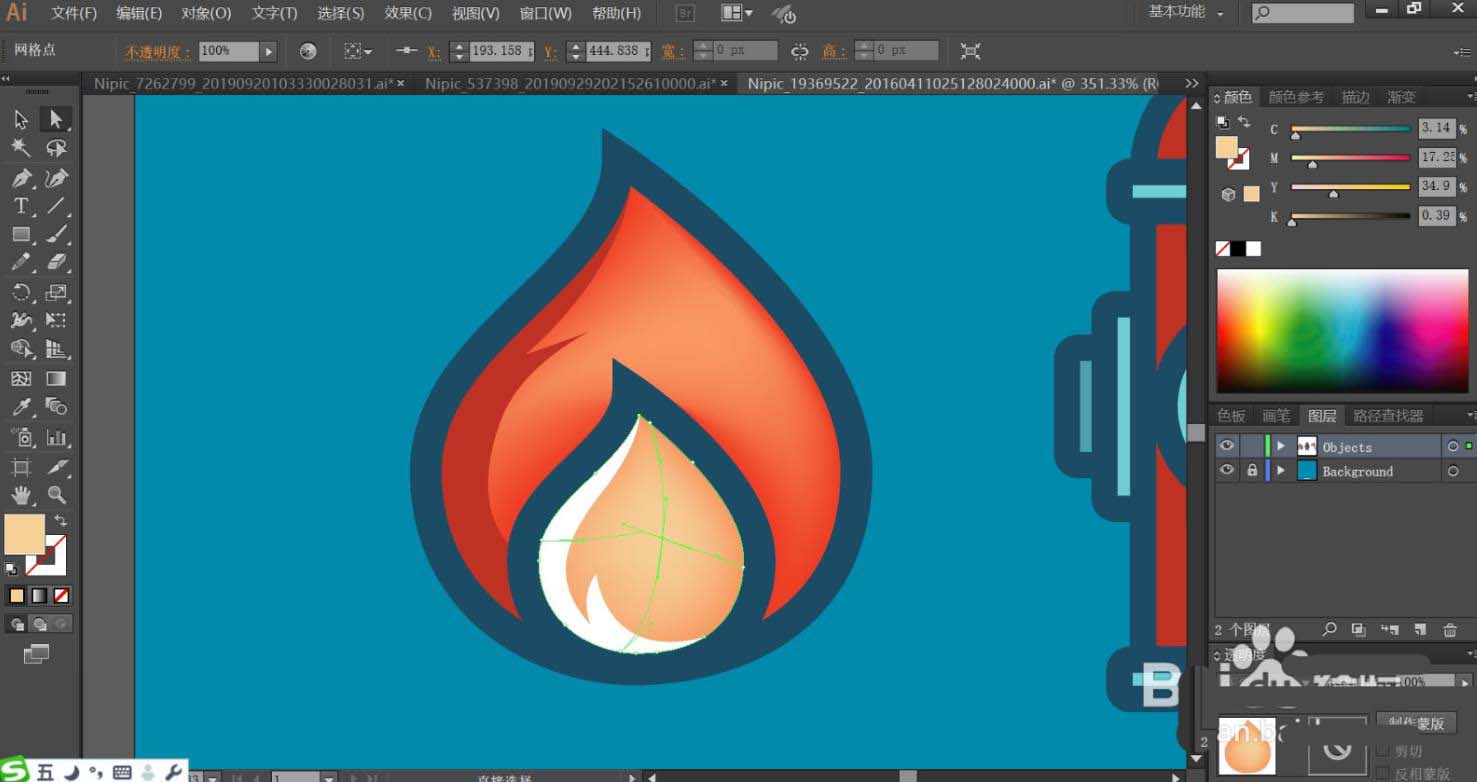
Task: Switch to Nipic_7262799 document tab
Action: click(x=244, y=84)
